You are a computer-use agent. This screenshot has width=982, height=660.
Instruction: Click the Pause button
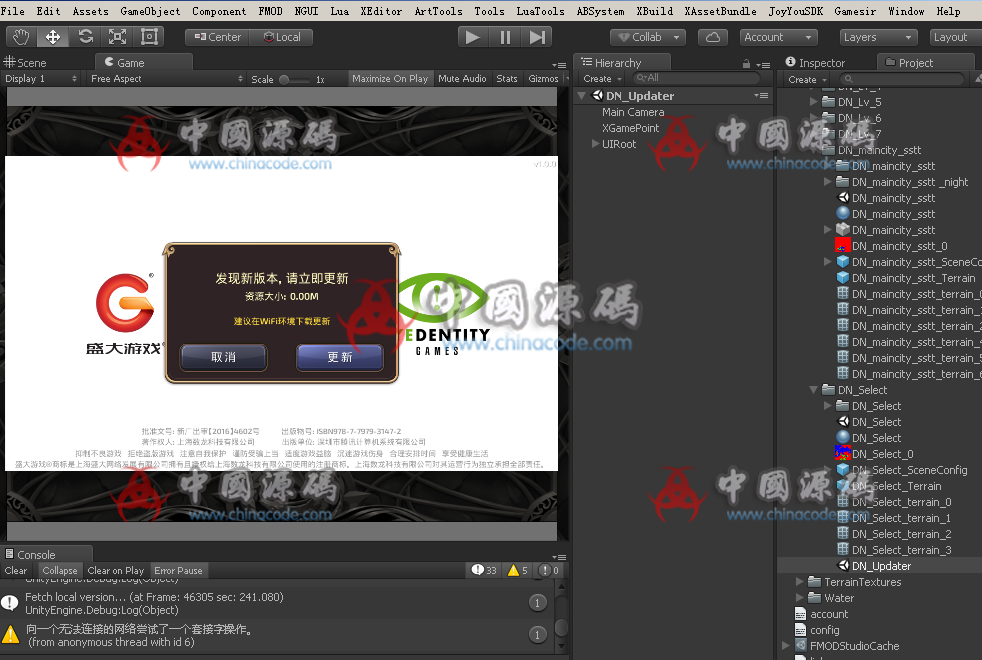tap(505, 37)
